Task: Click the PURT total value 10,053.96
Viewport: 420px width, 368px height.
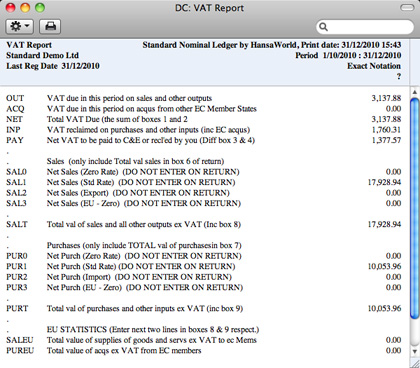Action: 384,308
